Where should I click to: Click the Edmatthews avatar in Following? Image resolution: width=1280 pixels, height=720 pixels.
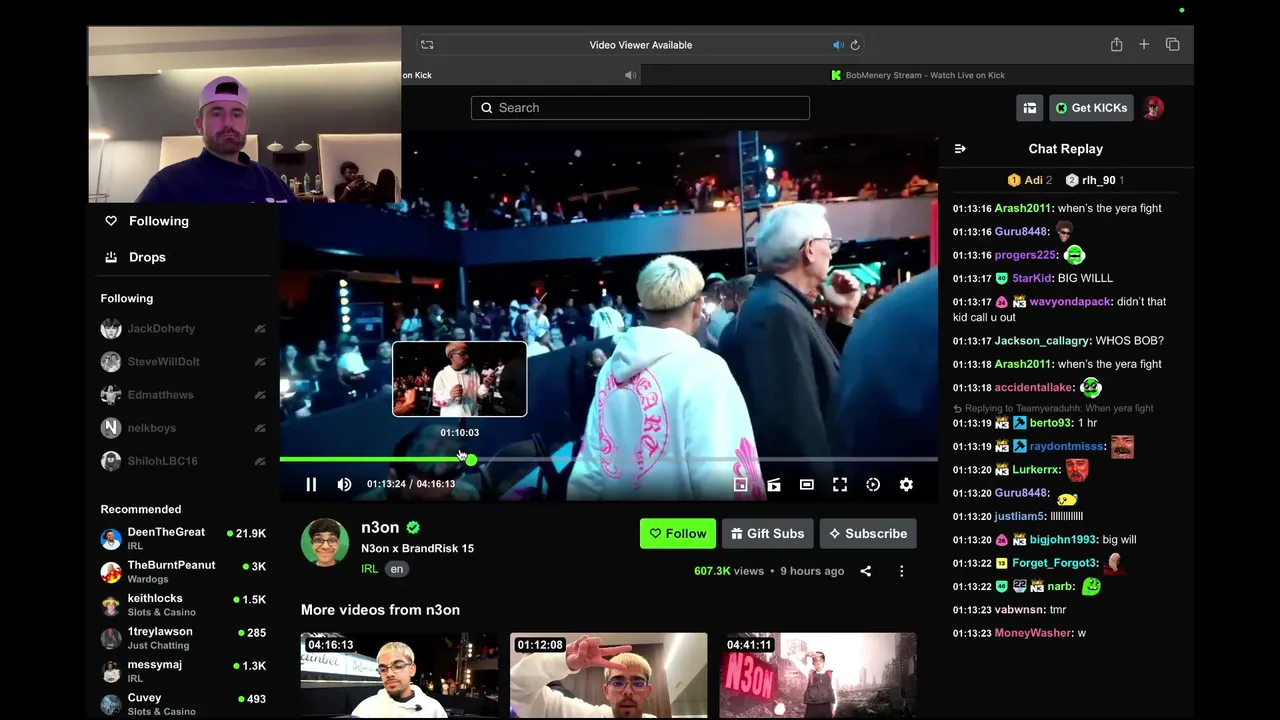111,395
